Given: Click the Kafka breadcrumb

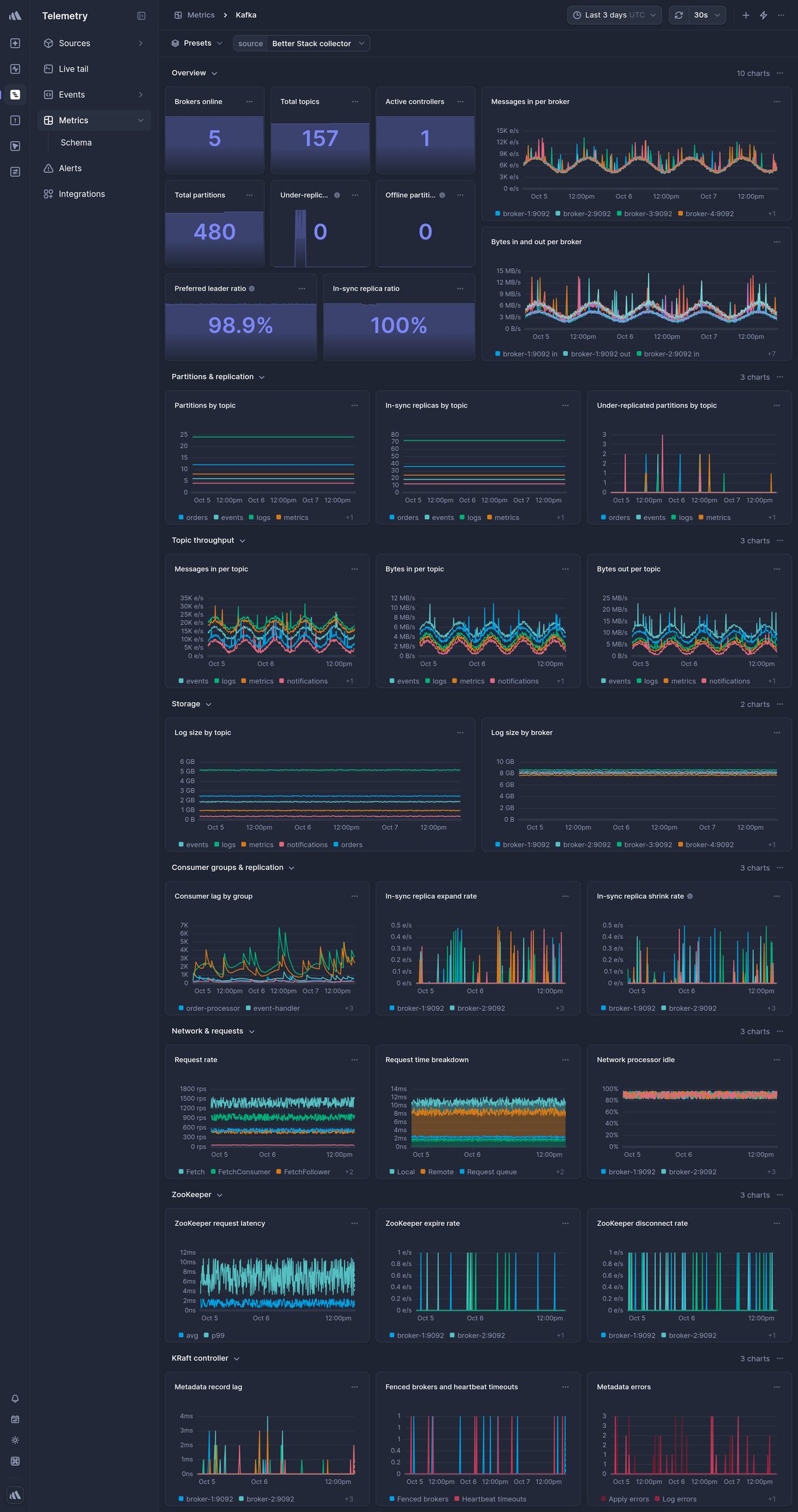Looking at the screenshot, I should pyautogui.click(x=246, y=15).
